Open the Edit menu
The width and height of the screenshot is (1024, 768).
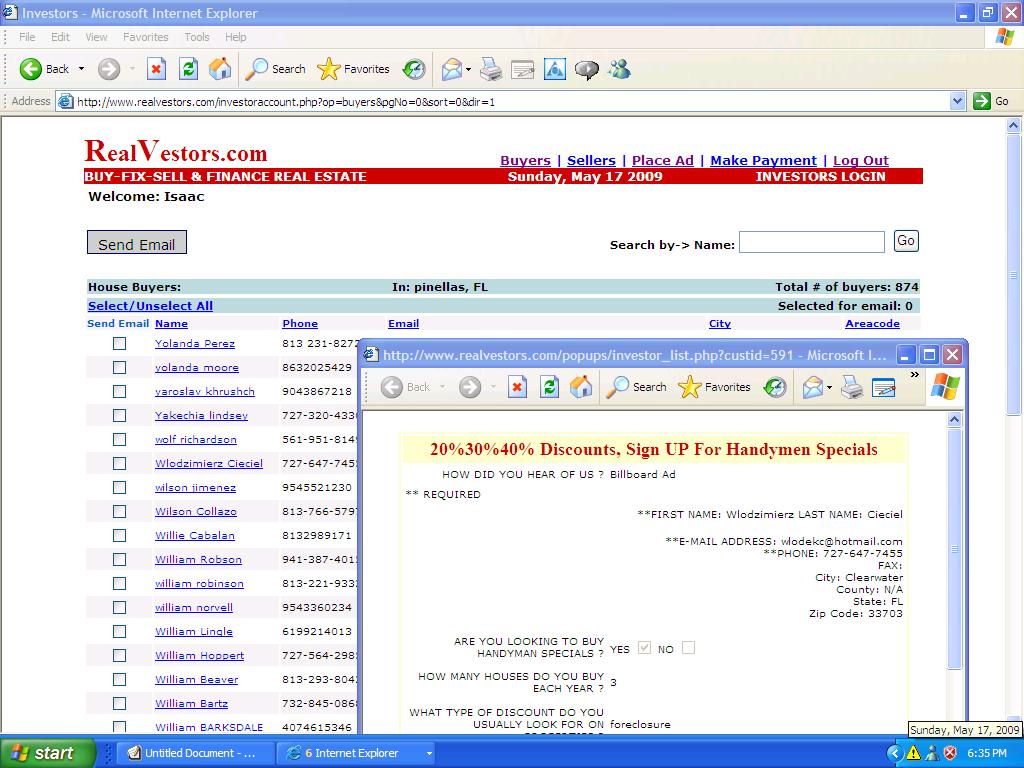pyautogui.click(x=60, y=37)
